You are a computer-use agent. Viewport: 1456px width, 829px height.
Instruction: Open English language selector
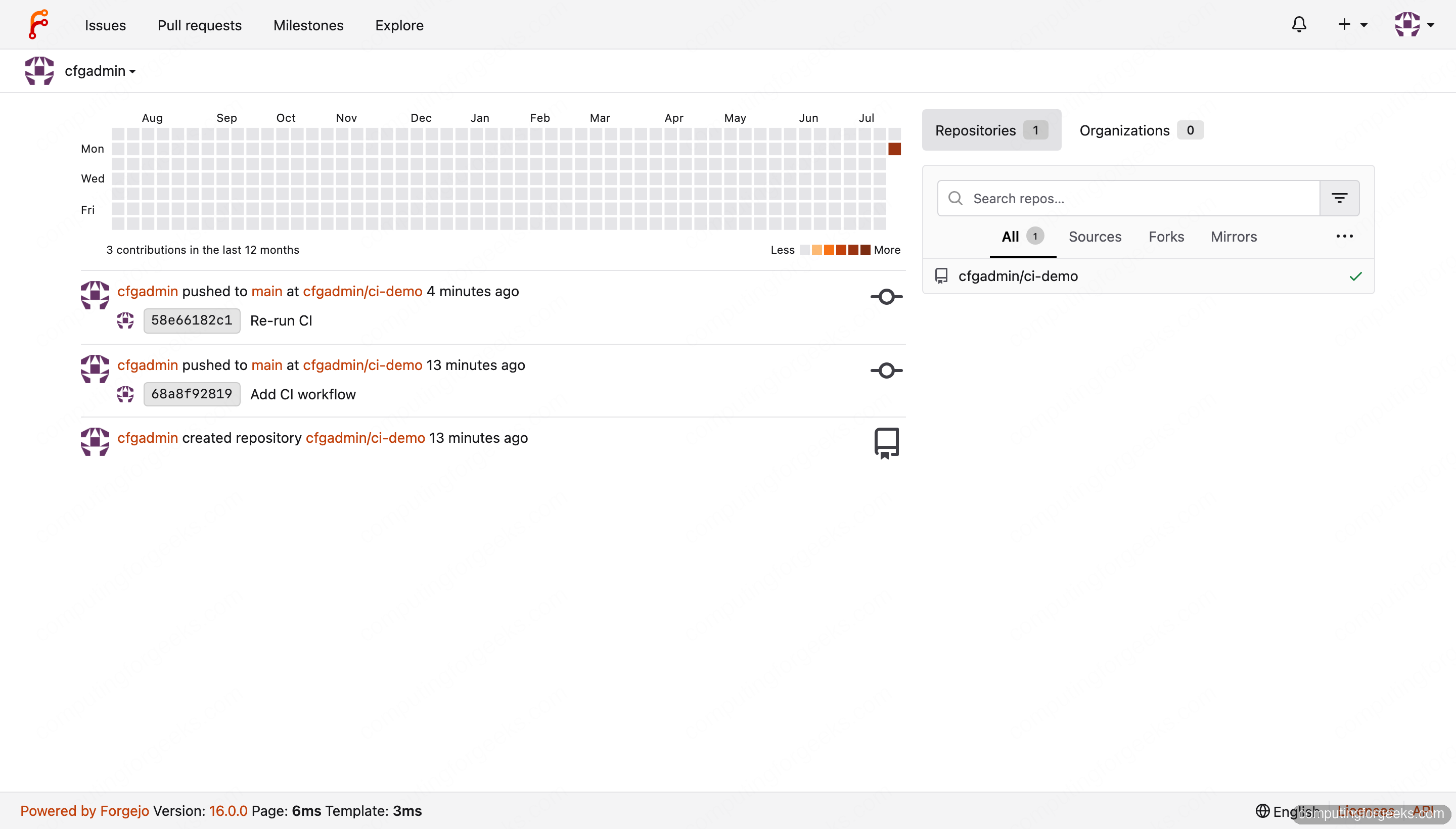[x=1288, y=811]
